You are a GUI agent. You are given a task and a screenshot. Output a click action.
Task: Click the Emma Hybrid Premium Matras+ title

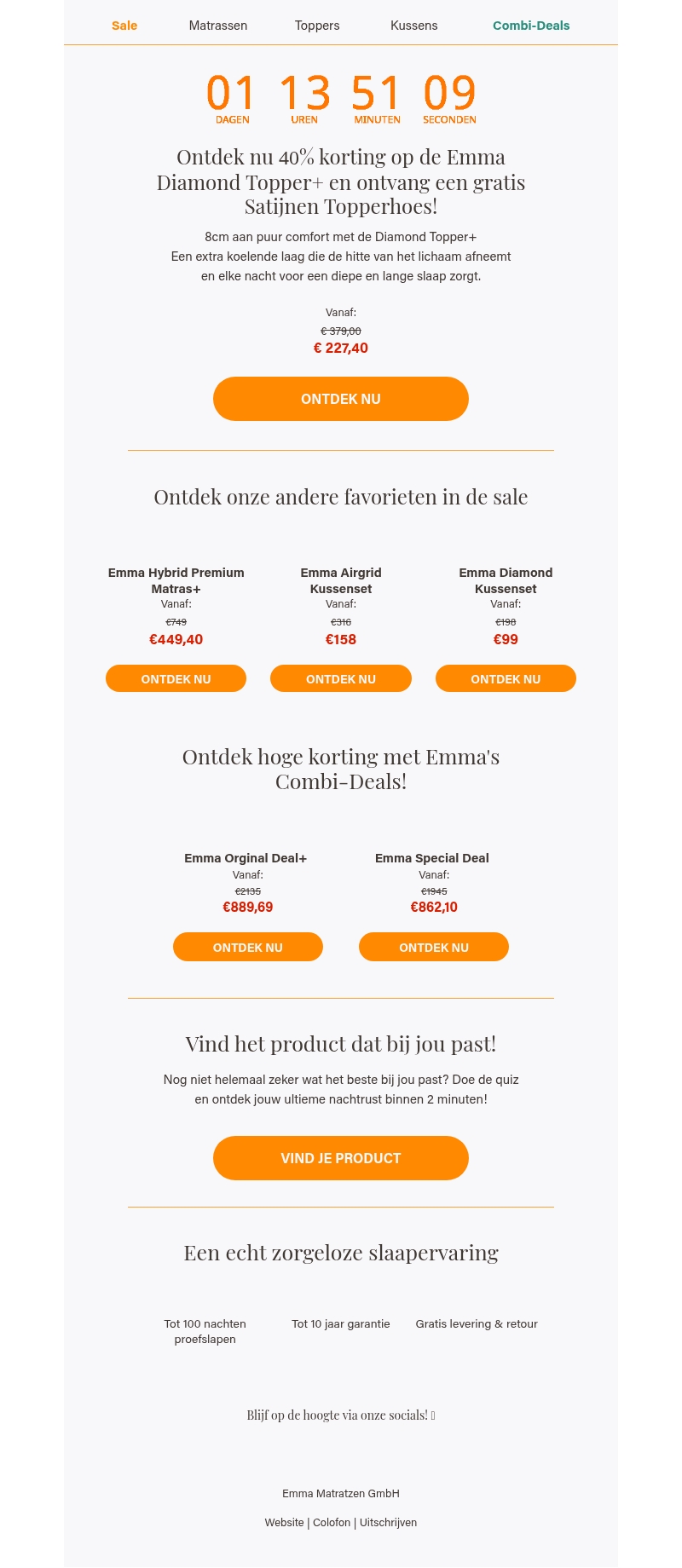(176, 580)
